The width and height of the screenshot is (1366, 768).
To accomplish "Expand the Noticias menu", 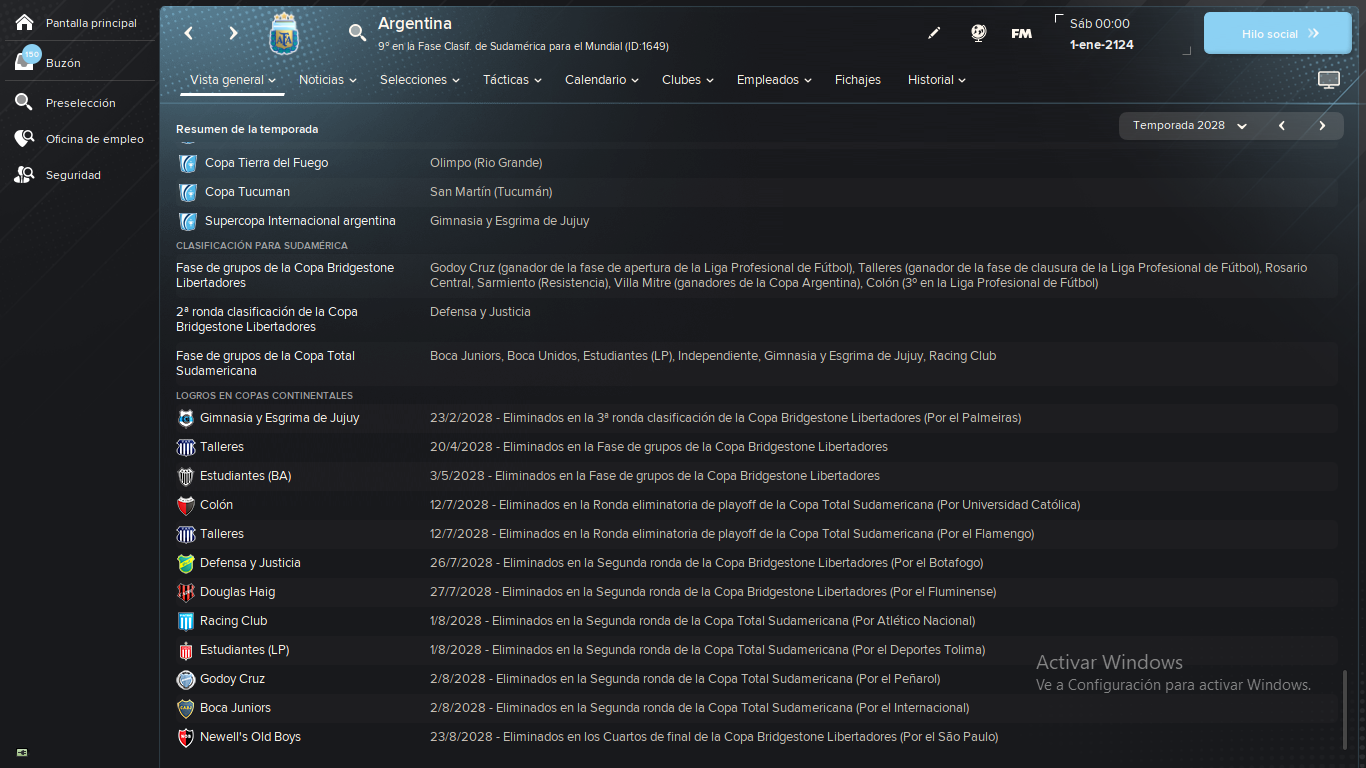I will (x=328, y=80).
